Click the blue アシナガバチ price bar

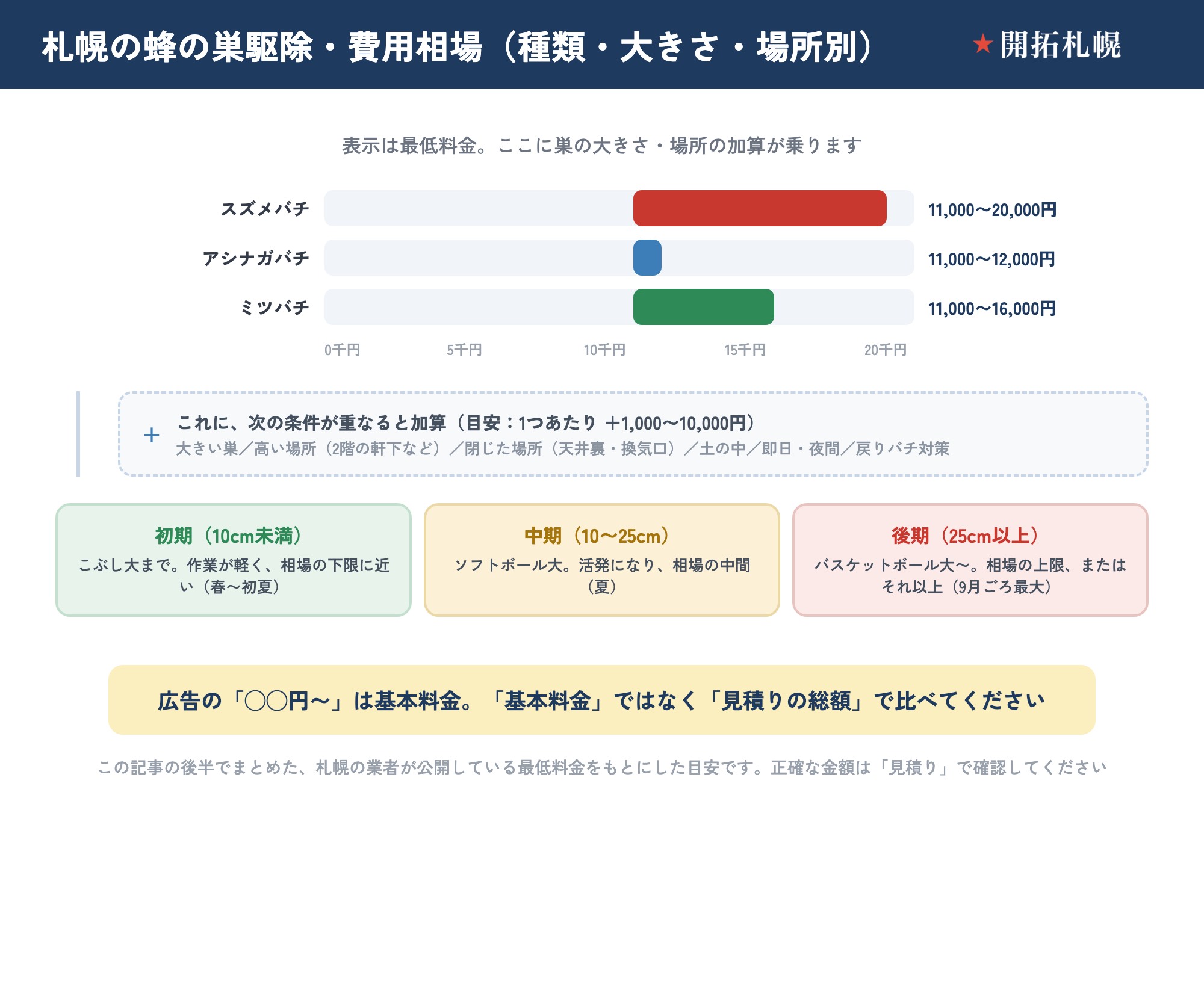[647, 258]
